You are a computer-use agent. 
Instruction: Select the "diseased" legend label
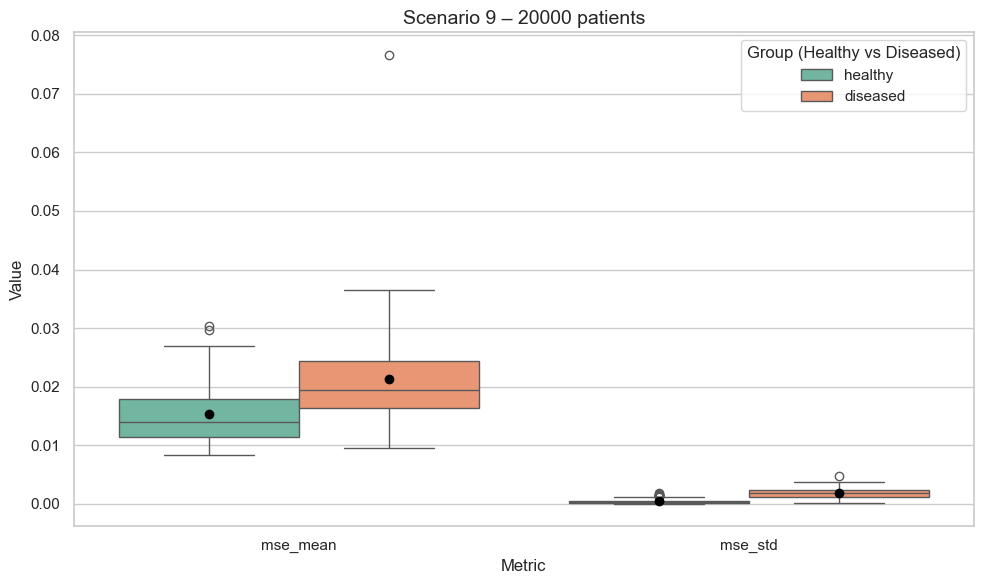(874, 96)
